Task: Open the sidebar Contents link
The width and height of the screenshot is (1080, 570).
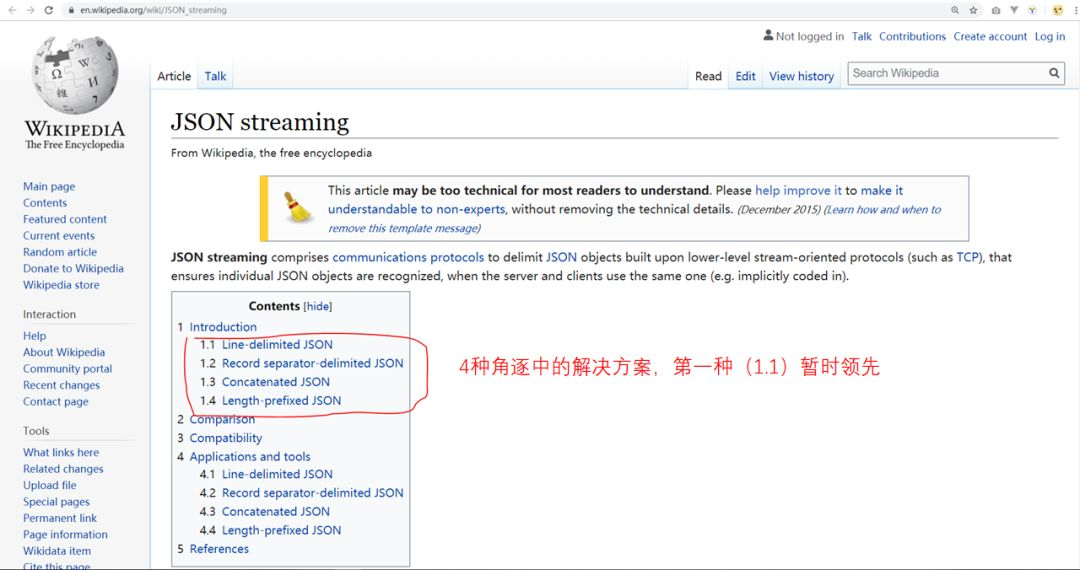Action: coord(45,203)
